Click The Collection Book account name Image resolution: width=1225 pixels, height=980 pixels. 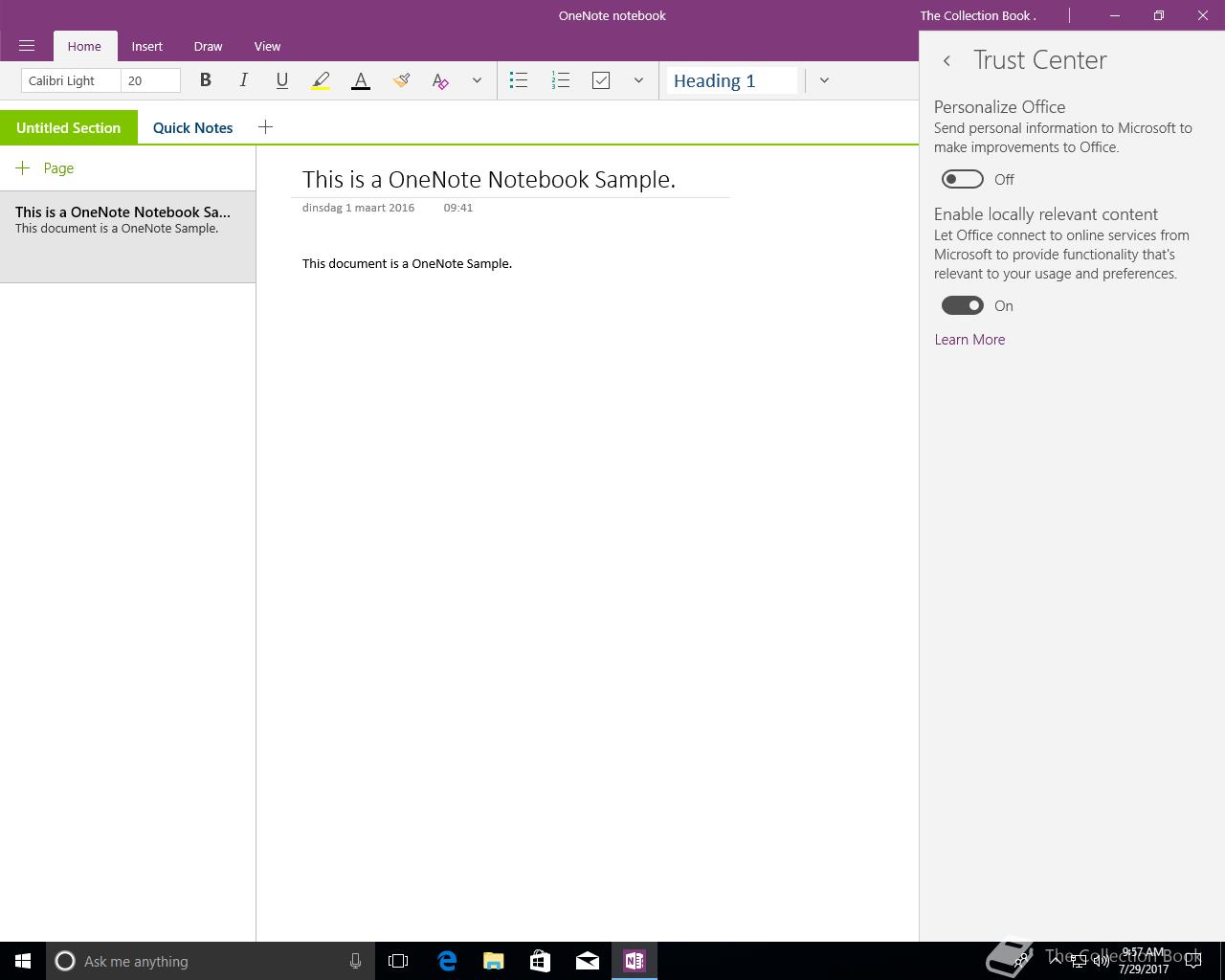pyautogui.click(x=978, y=15)
